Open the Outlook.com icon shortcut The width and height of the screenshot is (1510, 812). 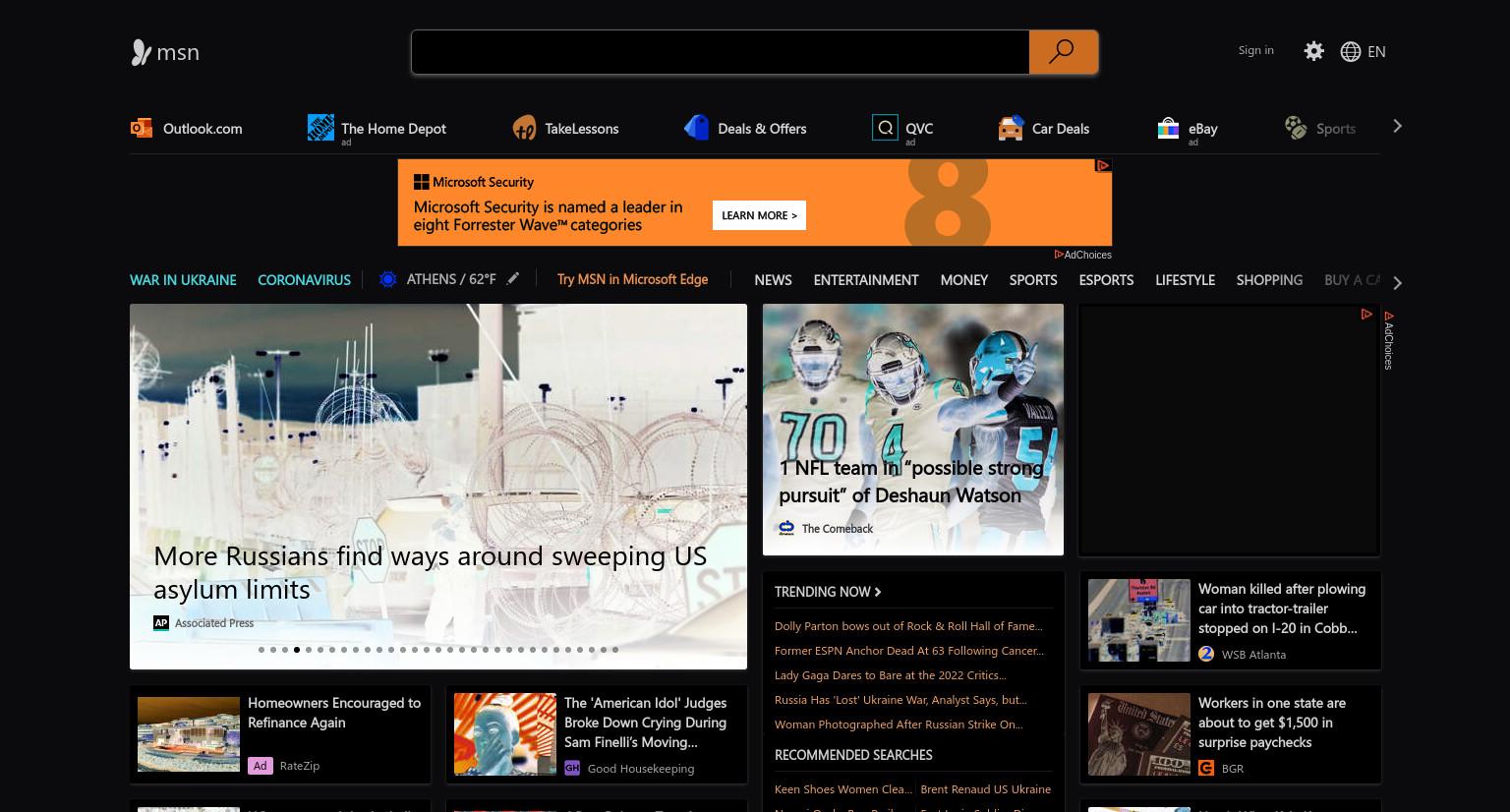coord(142,128)
